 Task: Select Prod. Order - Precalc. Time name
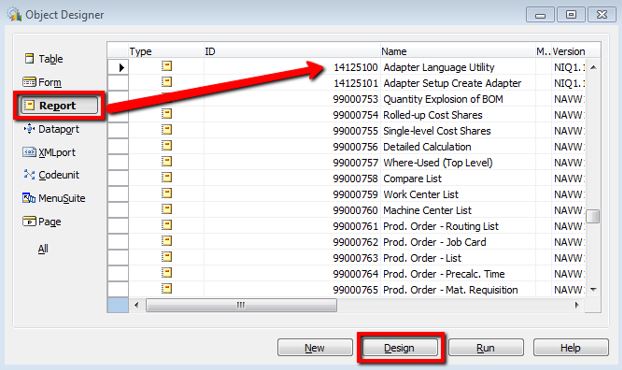[x=444, y=274]
